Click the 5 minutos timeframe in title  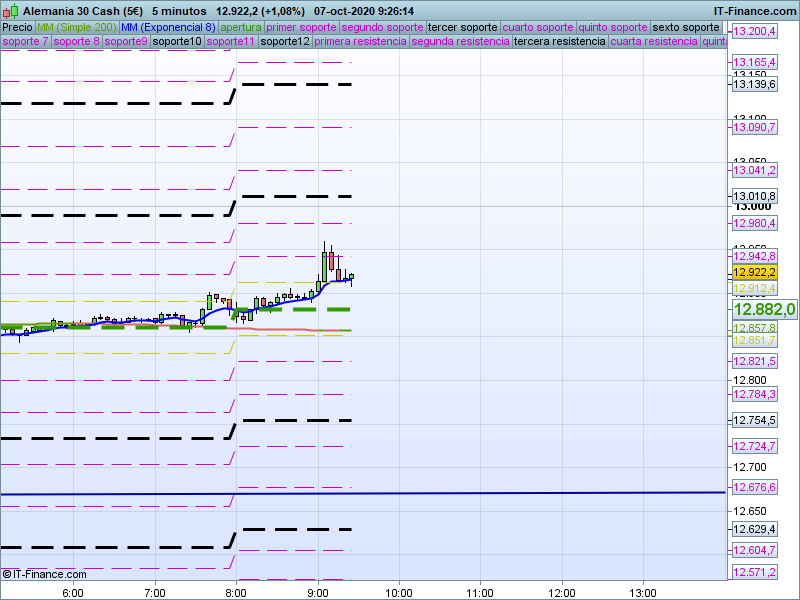point(179,11)
